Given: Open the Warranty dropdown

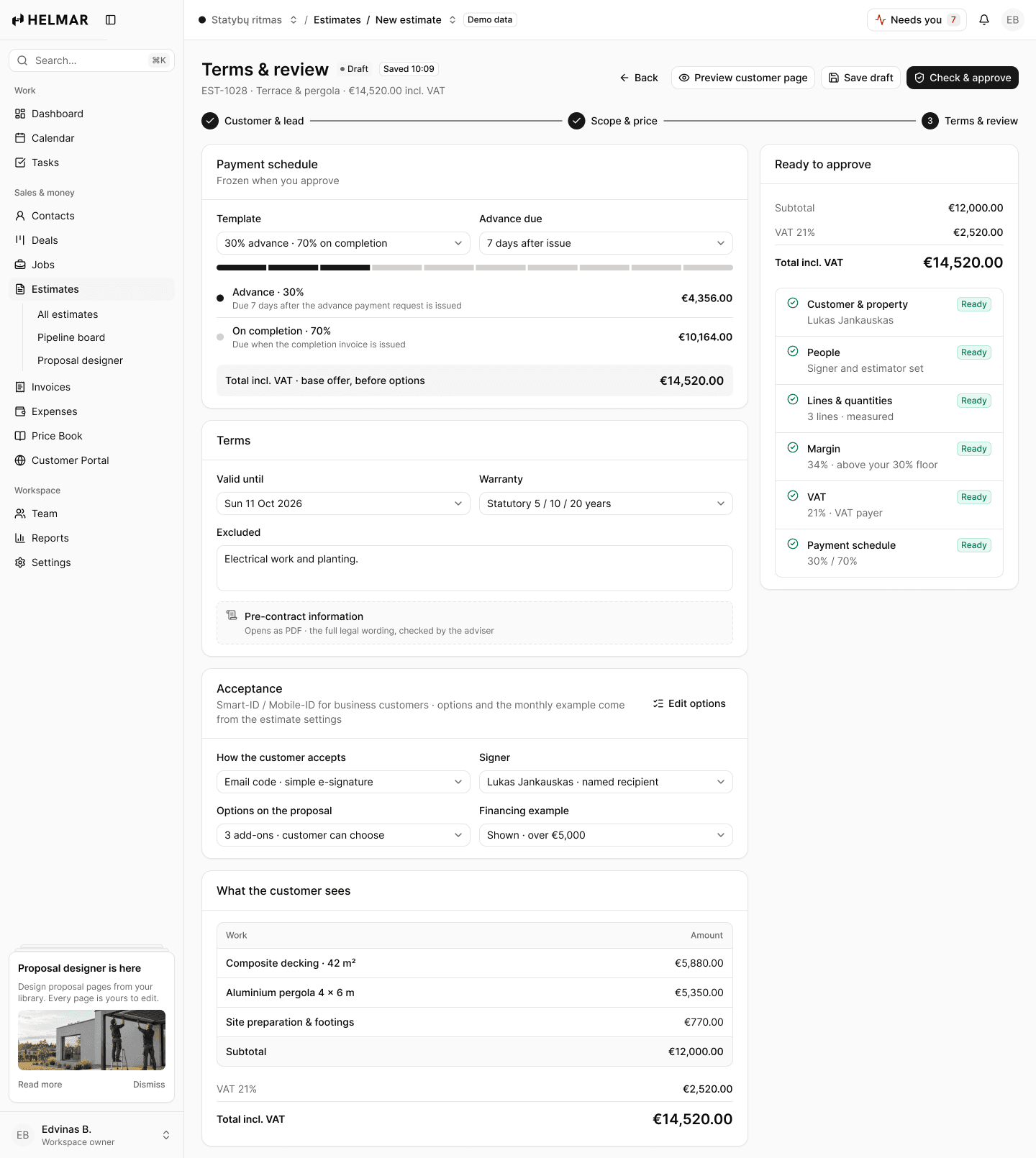Looking at the screenshot, I should point(606,503).
